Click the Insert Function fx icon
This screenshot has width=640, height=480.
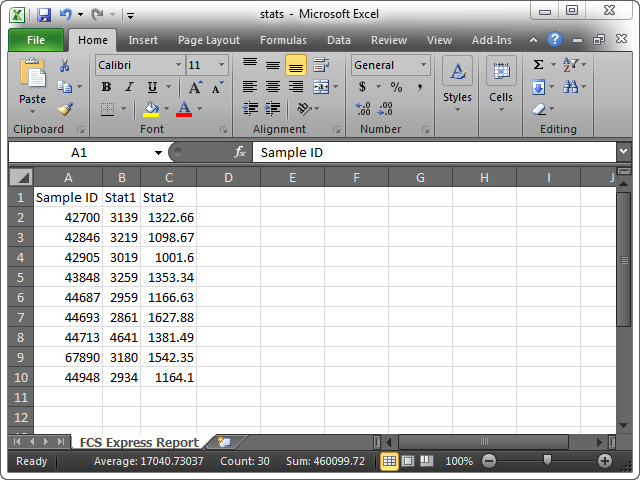coord(240,153)
